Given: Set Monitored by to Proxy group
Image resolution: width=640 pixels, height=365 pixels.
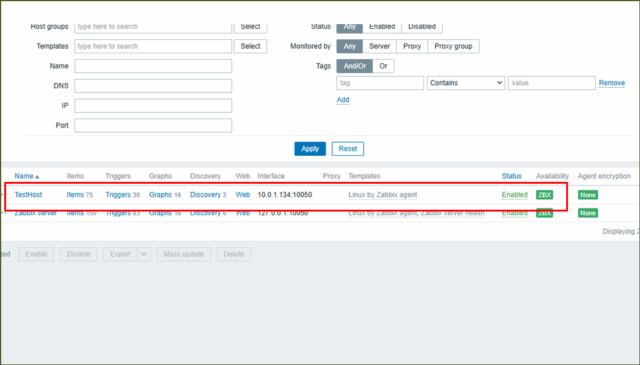Looking at the screenshot, I should [x=453, y=46].
